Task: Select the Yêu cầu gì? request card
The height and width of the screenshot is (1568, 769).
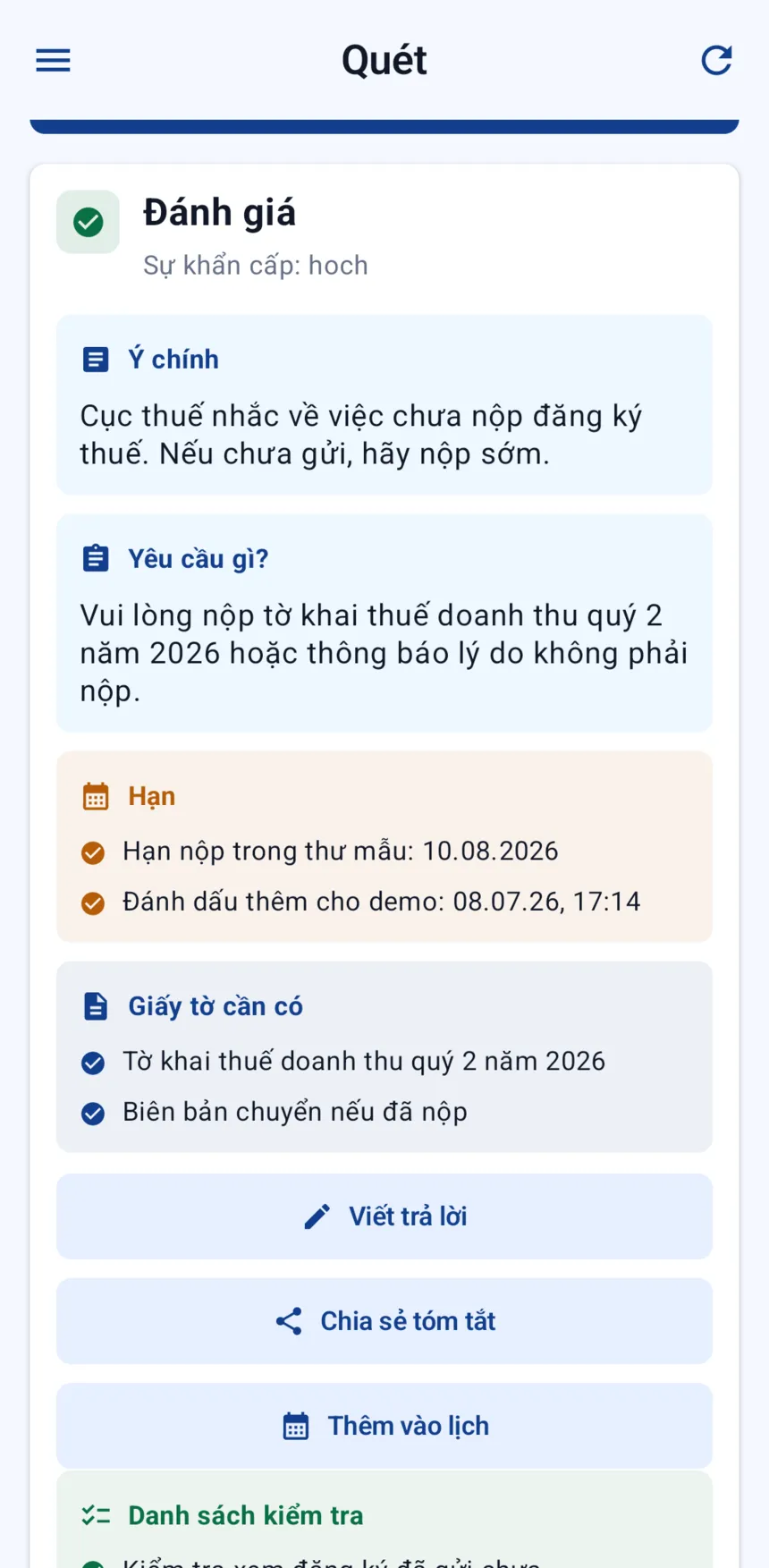Action: (x=384, y=623)
